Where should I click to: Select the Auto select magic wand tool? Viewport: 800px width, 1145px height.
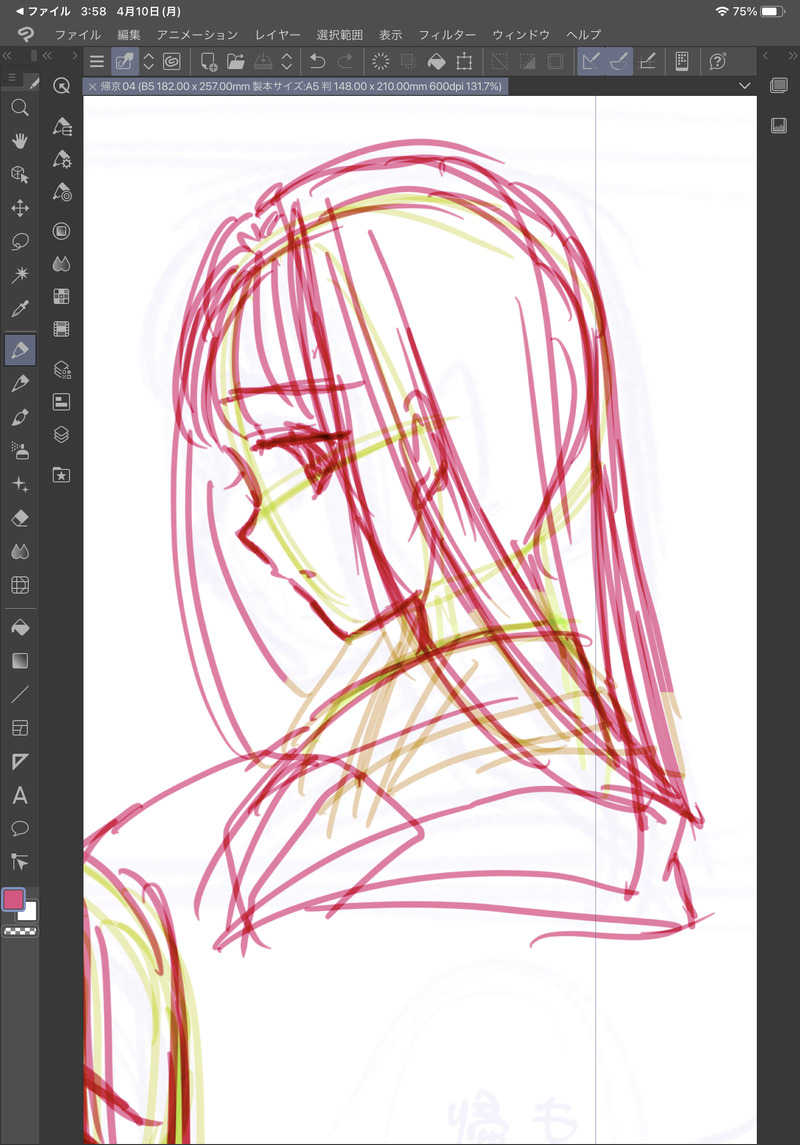click(20, 275)
